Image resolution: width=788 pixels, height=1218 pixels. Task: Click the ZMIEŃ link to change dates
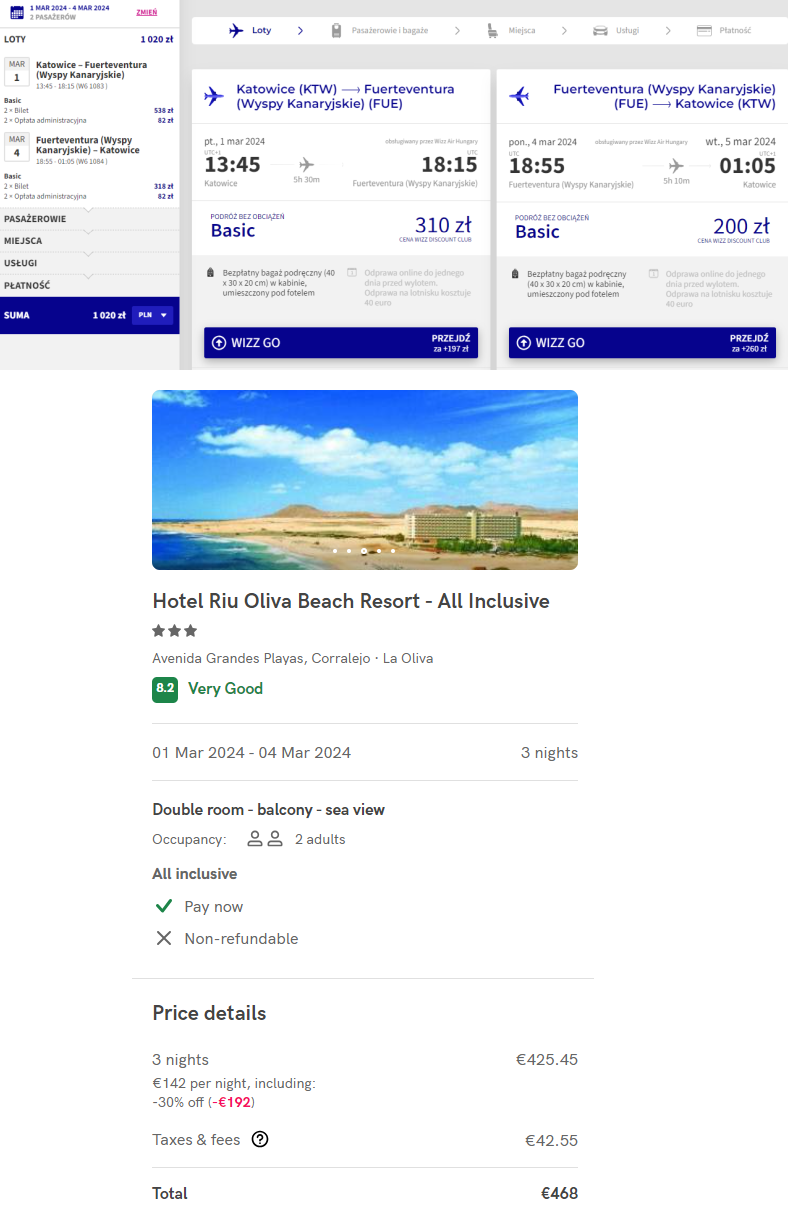(146, 12)
